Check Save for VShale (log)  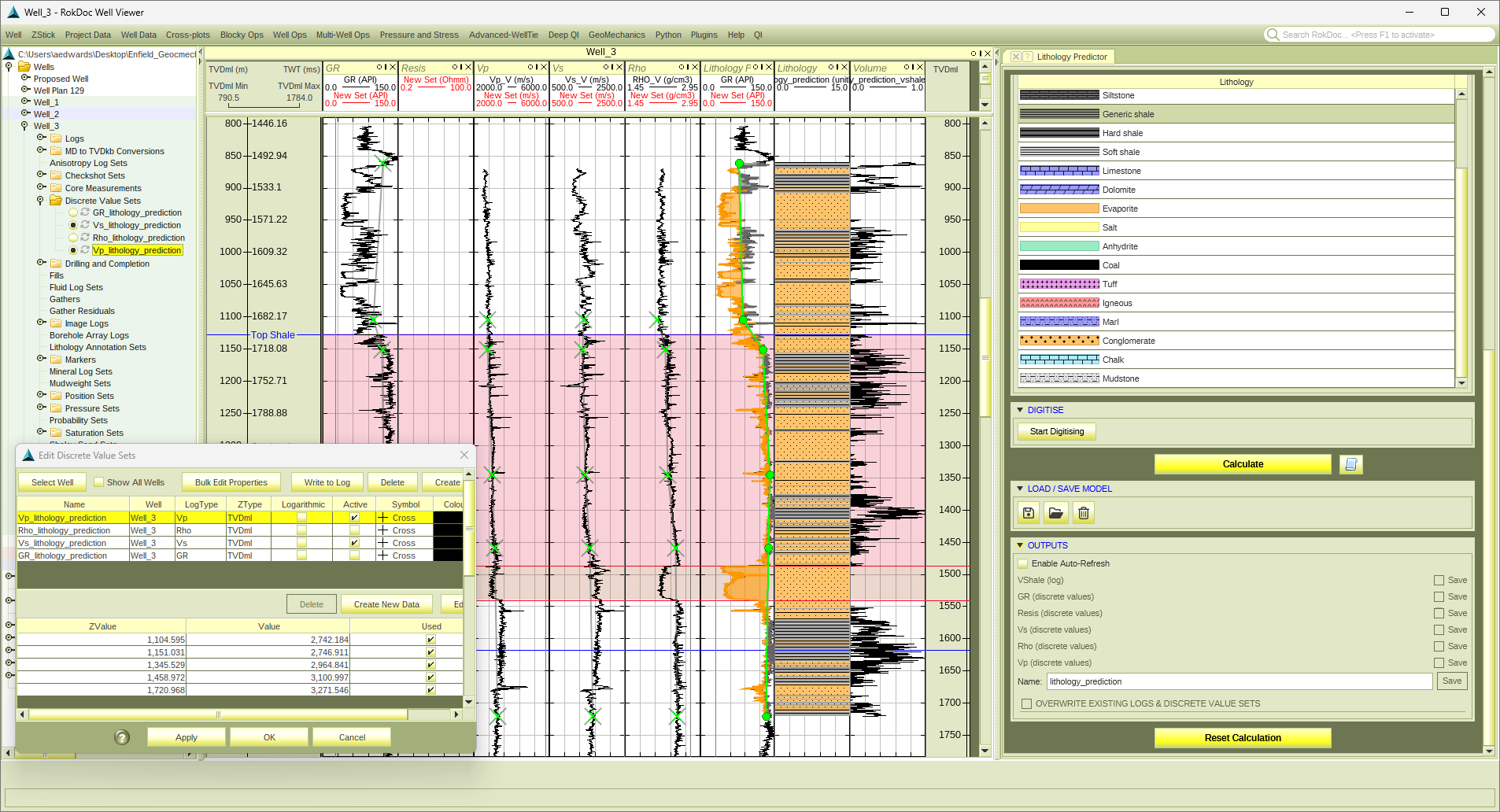click(x=1440, y=580)
